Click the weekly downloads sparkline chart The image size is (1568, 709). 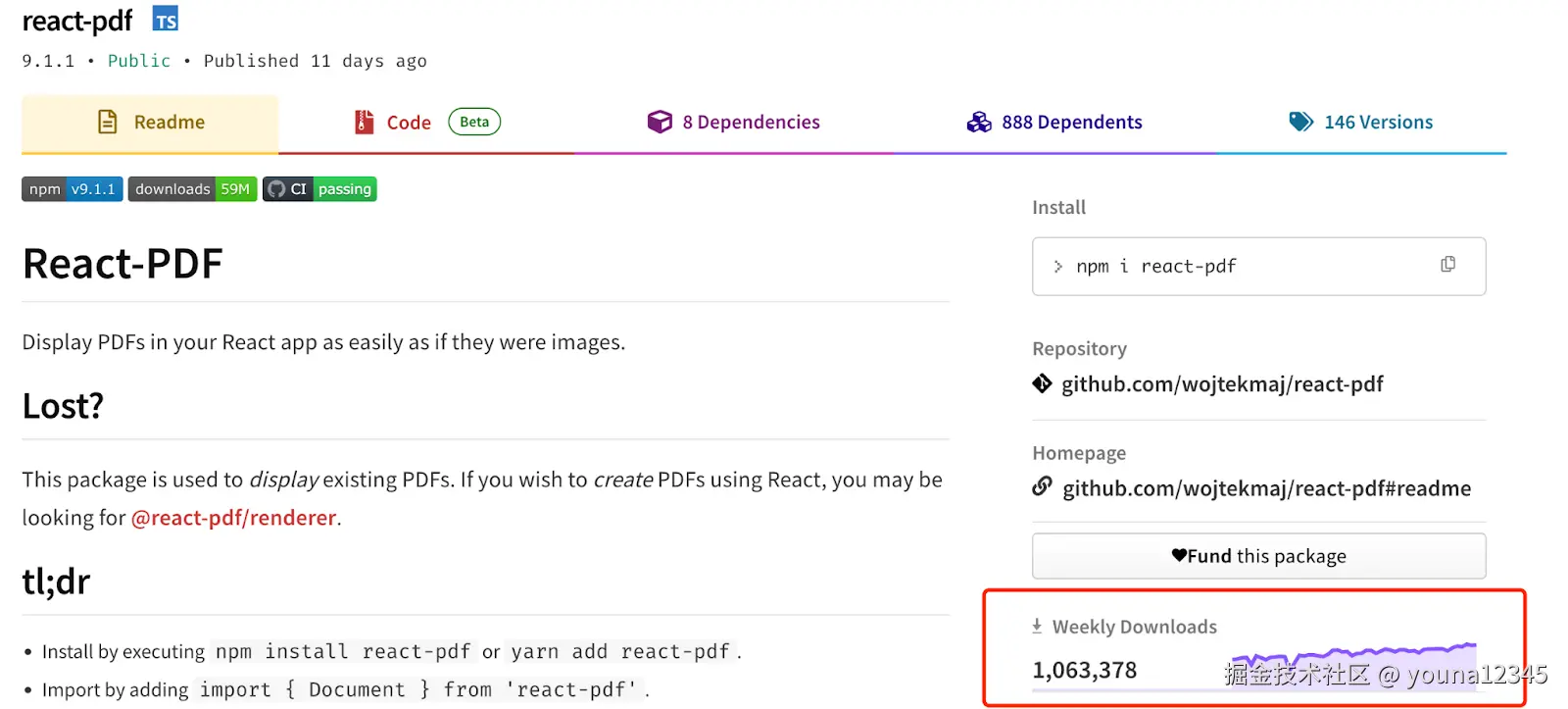1353,667
